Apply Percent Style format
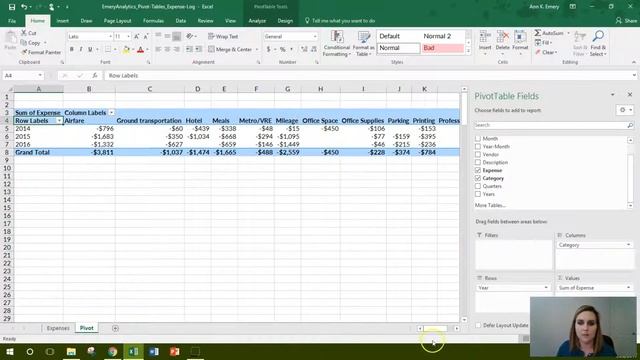The height and width of the screenshot is (360, 640). pos(282,49)
